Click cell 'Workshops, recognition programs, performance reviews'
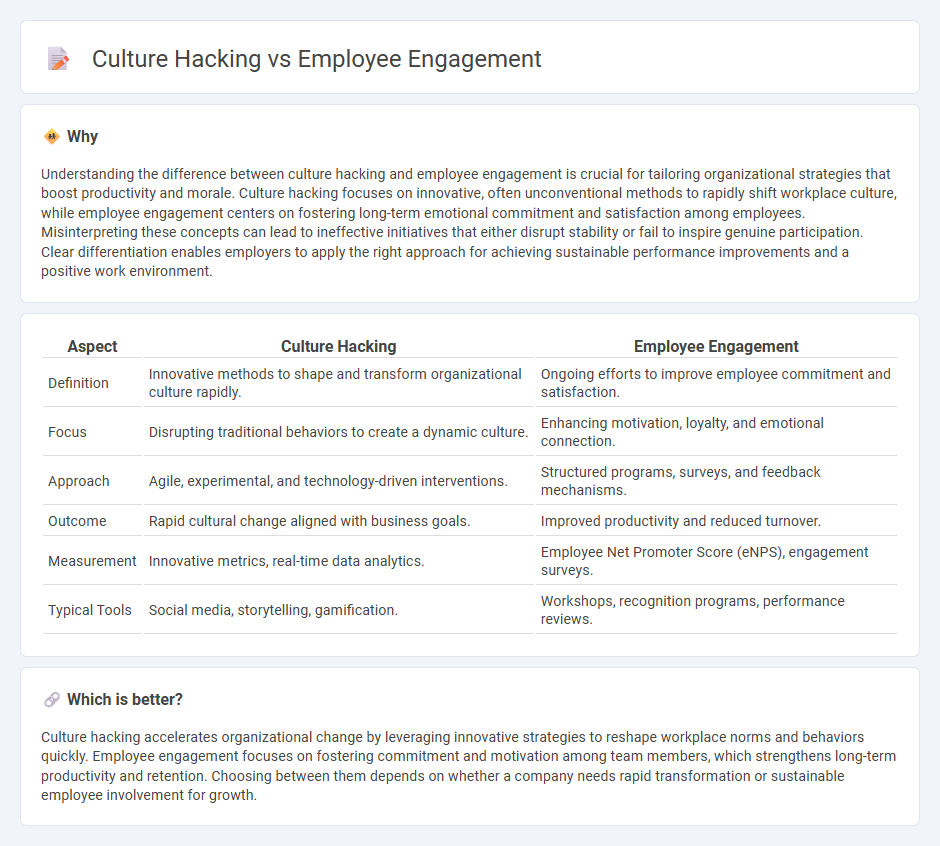Image resolution: width=940 pixels, height=846 pixels. [716, 610]
